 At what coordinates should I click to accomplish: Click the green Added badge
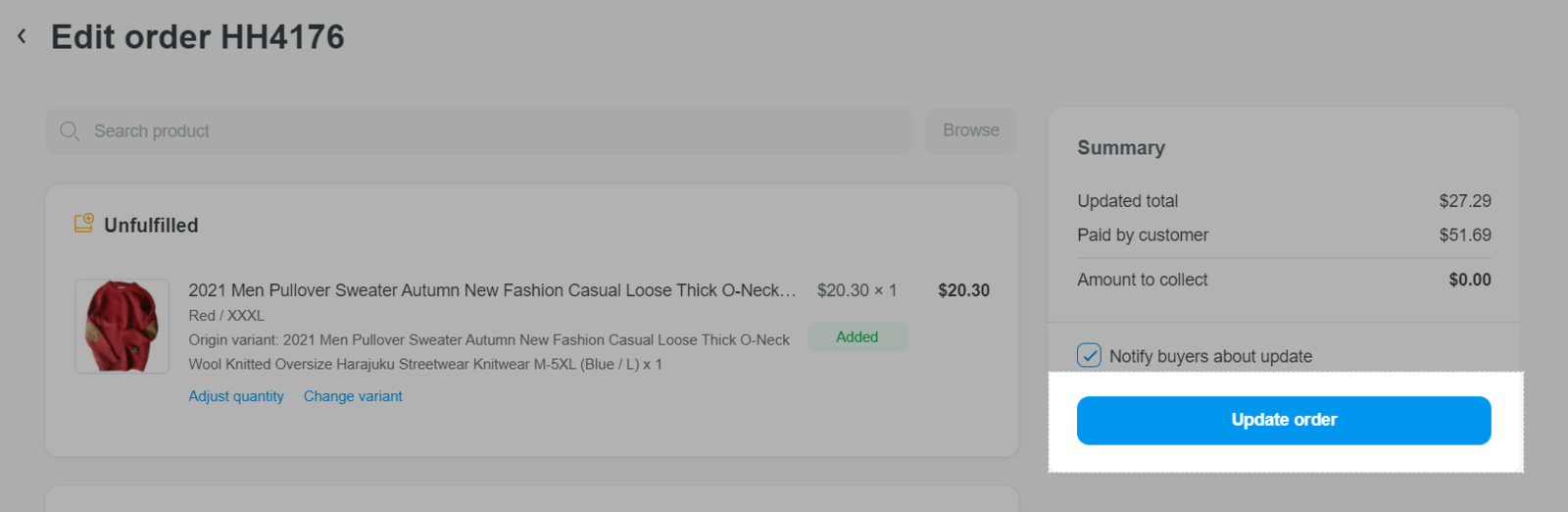coord(857,336)
